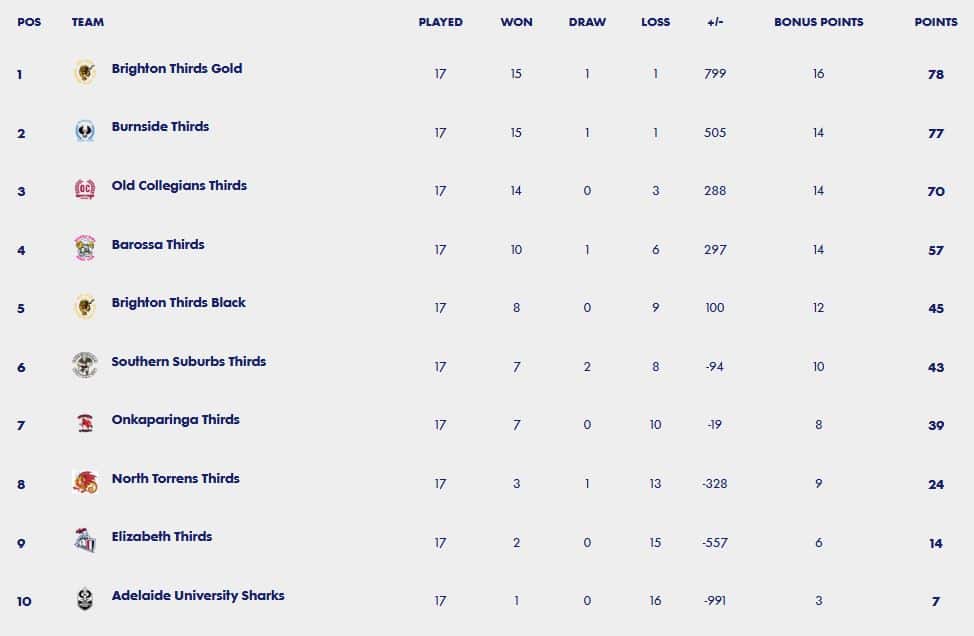Click the PLAYED column header

[x=440, y=22]
